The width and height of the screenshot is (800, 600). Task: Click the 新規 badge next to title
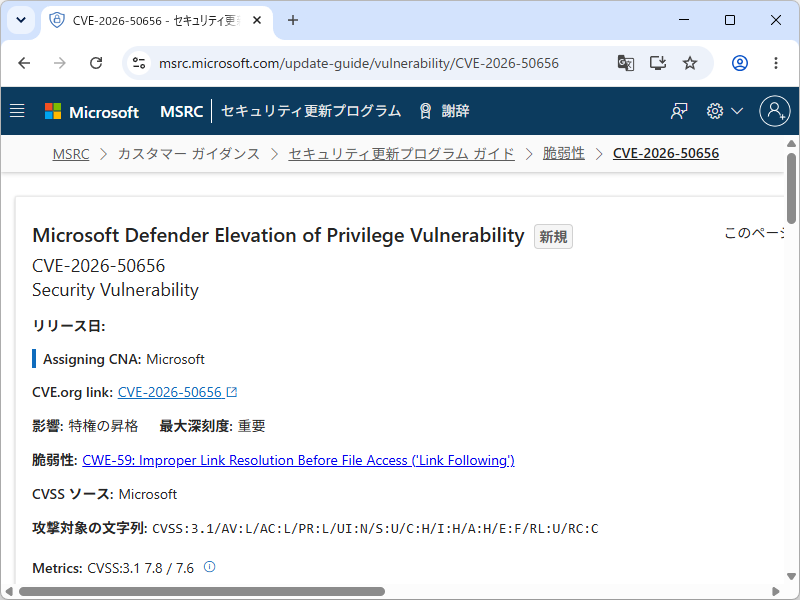[x=554, y=237]
